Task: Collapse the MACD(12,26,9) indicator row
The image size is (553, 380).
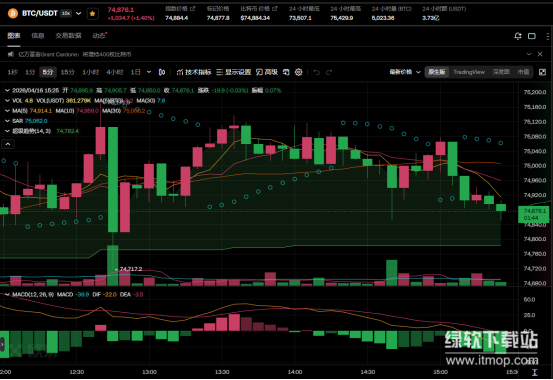Action: 7,294
